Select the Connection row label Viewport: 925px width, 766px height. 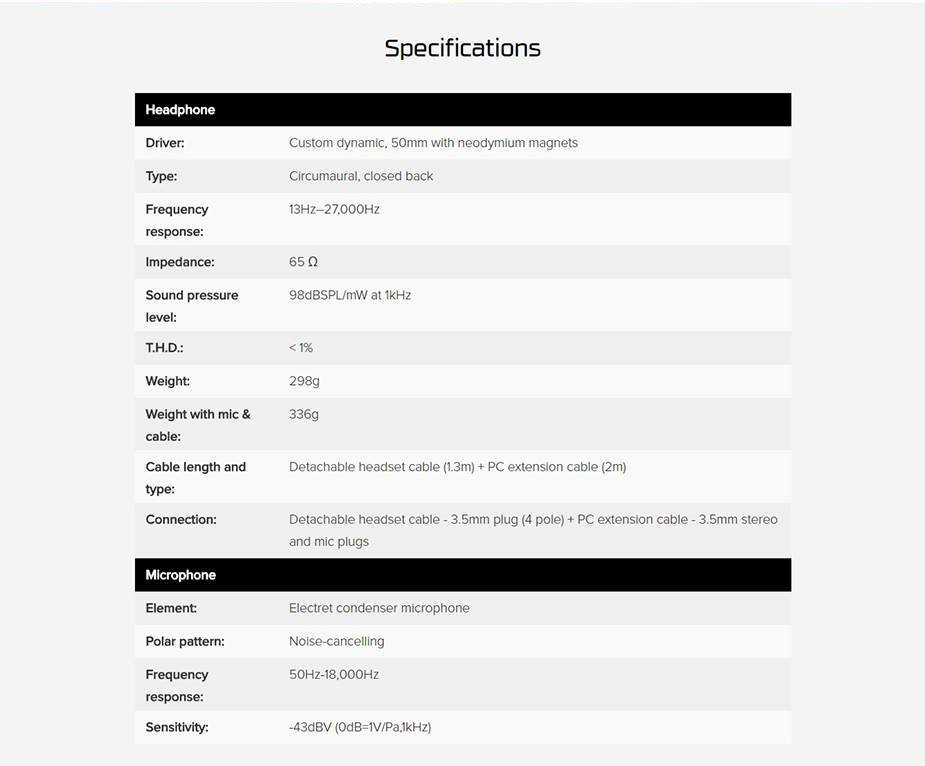pyautogui.click(x=181, y=520)
